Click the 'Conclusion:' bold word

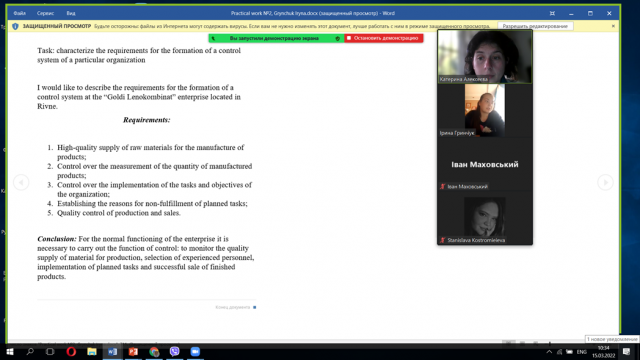[57, 239]
